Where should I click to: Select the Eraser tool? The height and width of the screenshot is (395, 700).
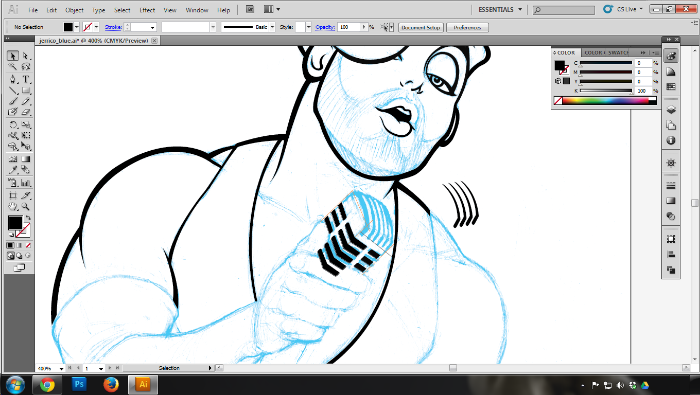coord(26,112)
